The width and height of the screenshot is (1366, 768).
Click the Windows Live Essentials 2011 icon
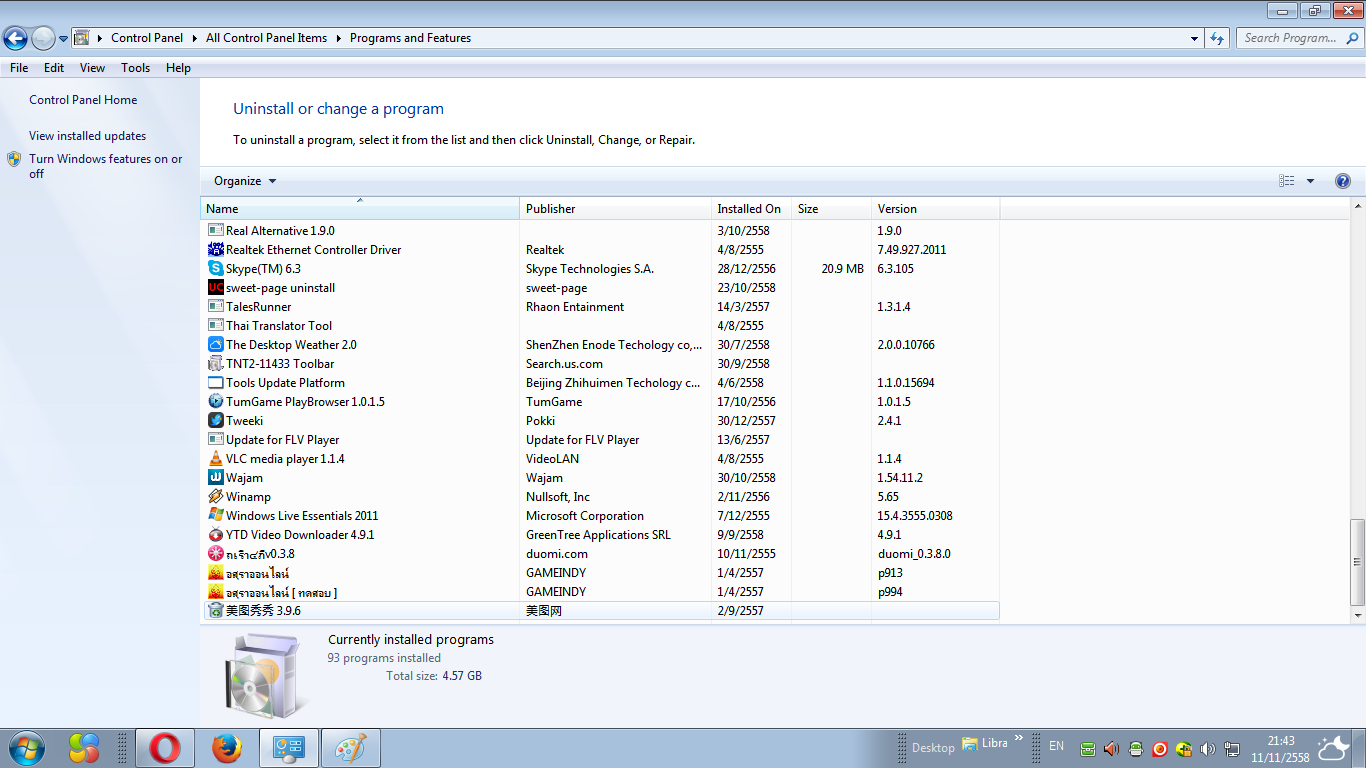pyautogui.click(x=216, y=516)
